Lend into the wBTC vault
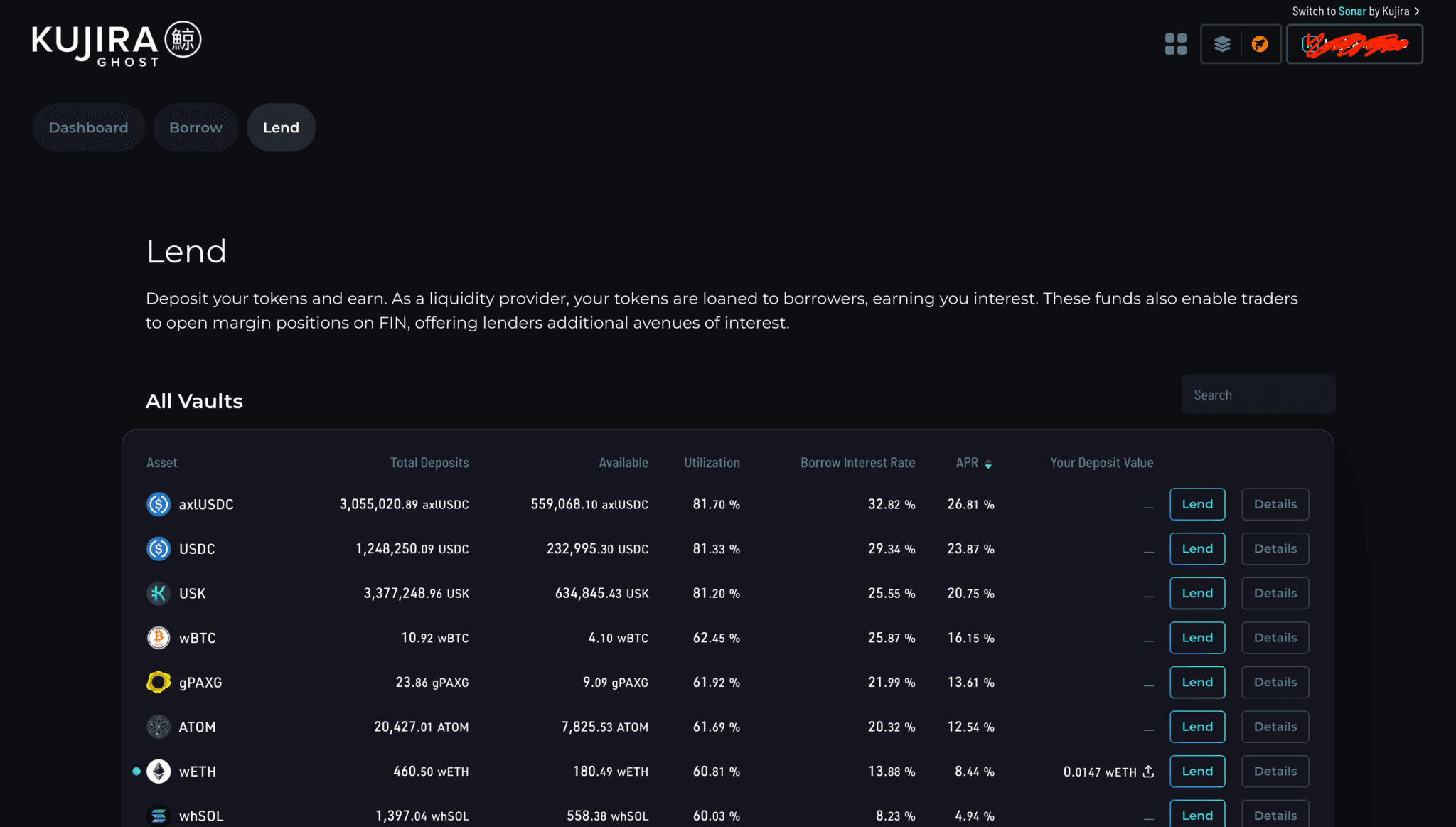The height and width of the screenshot is (827, 1456). coord(1197,638)
